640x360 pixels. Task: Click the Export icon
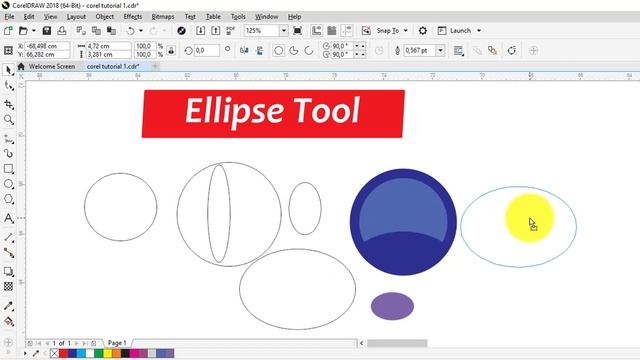216,31
